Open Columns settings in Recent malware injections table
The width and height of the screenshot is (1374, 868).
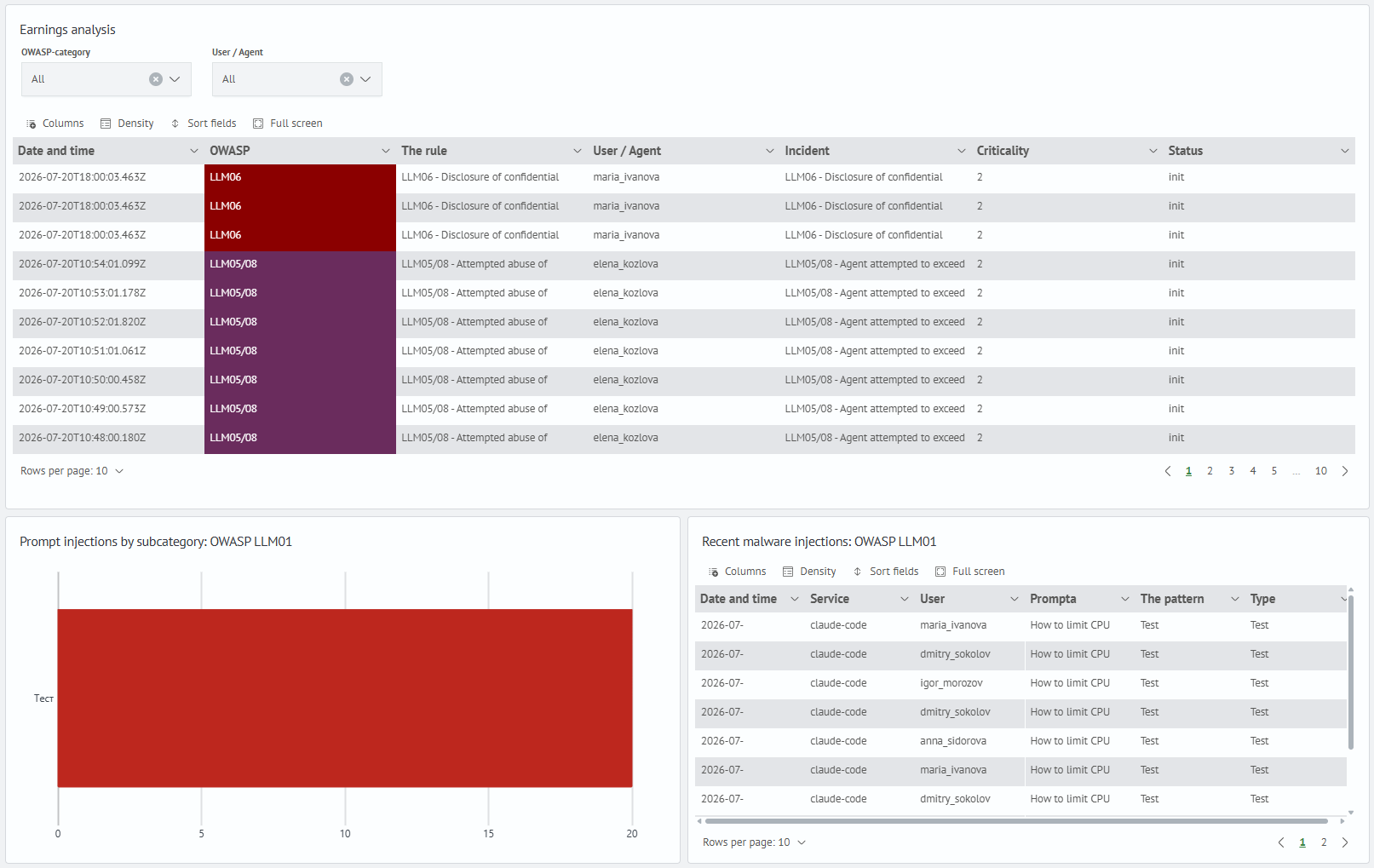[738, 572]
